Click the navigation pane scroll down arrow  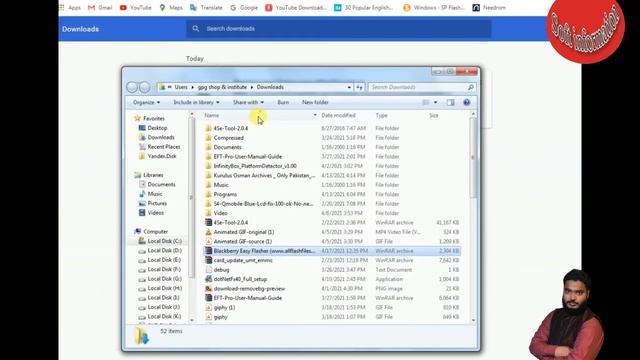pyautogui.click(x=191, y=321)
